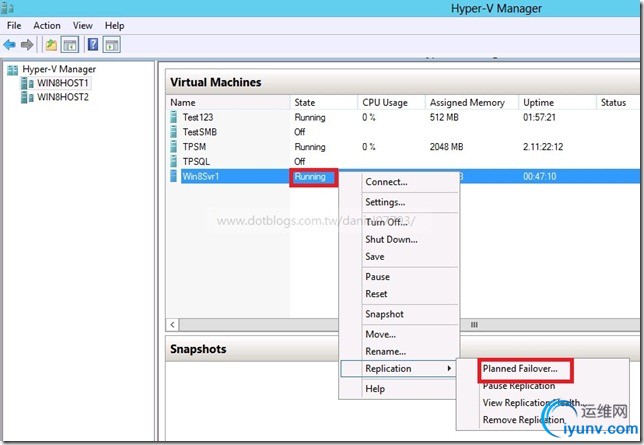Click the WIN8HOST2 server icon

coord(28,98)
